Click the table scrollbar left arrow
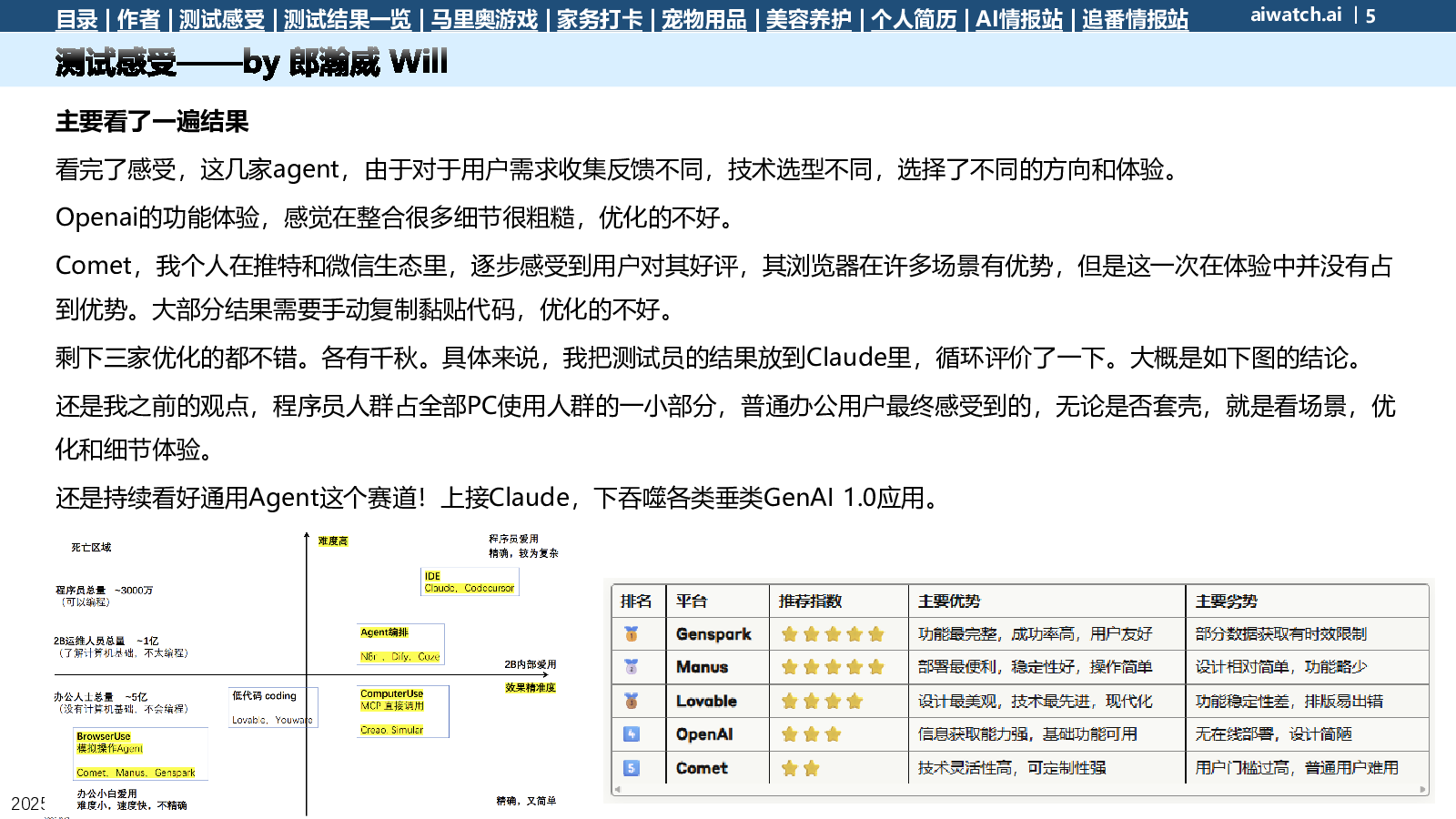 click(x=618, y=789)
